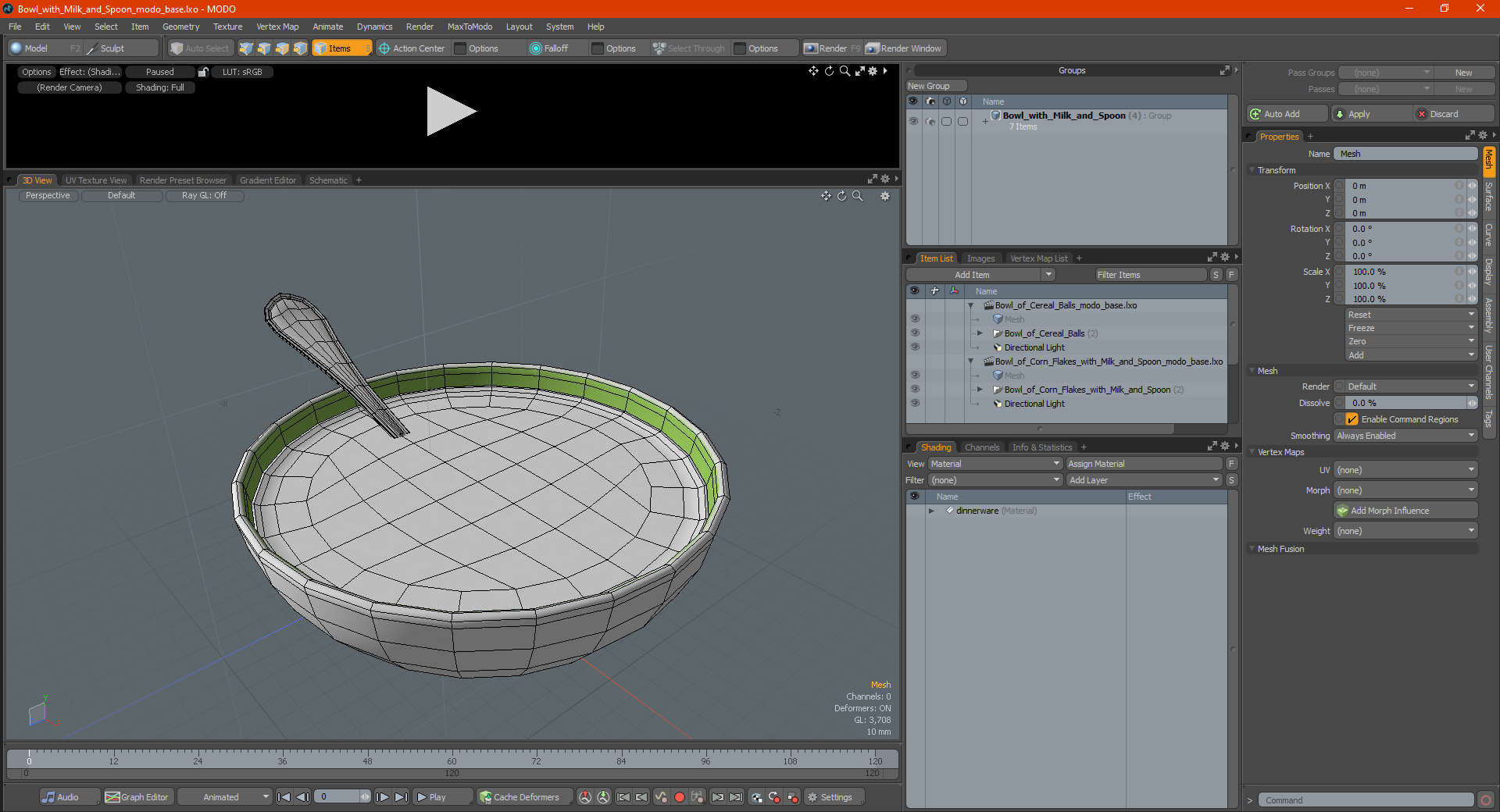
Task: Select the Vertices selection mode cube icon
Action: (x=246, y=48)
